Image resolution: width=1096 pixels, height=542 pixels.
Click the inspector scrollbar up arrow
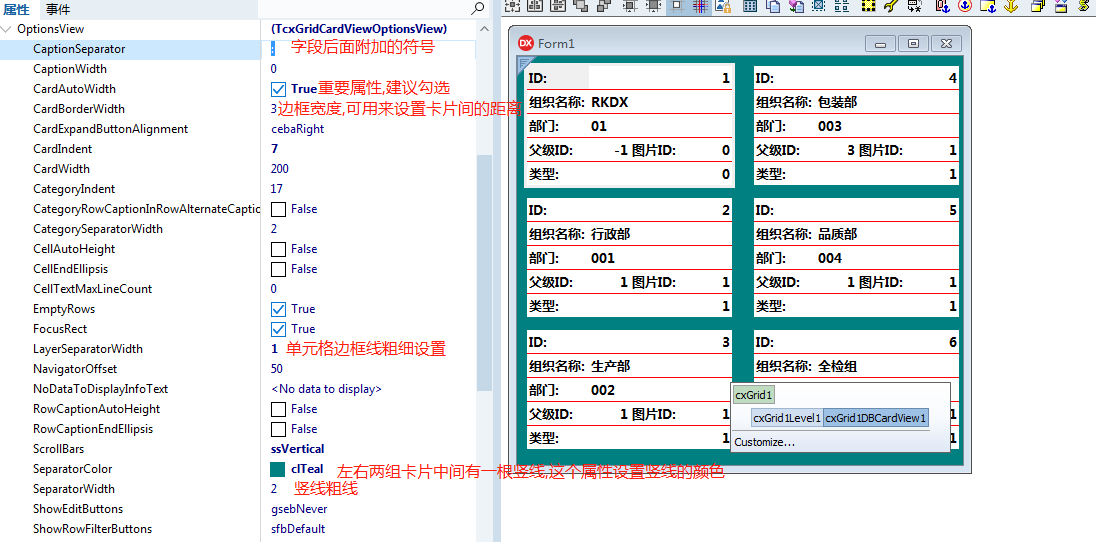coord(484,29)
